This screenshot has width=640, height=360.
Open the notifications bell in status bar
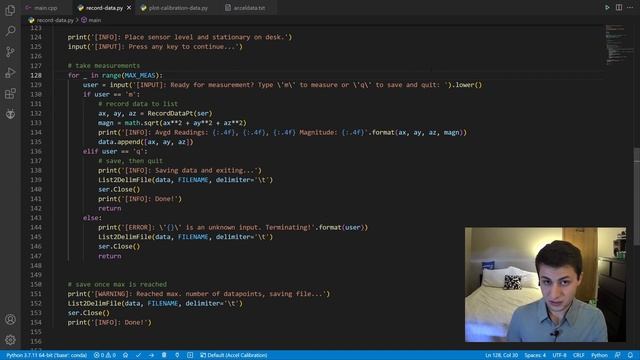tap(630, 355)
